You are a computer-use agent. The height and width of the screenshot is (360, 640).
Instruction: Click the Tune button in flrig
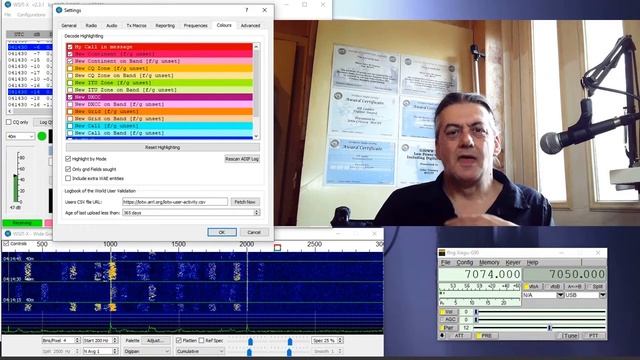point(567,336)
